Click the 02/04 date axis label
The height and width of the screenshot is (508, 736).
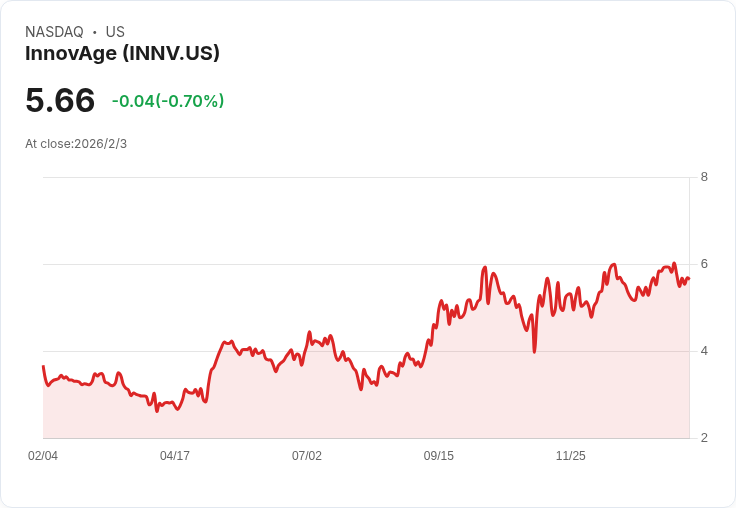coord(43,456)
